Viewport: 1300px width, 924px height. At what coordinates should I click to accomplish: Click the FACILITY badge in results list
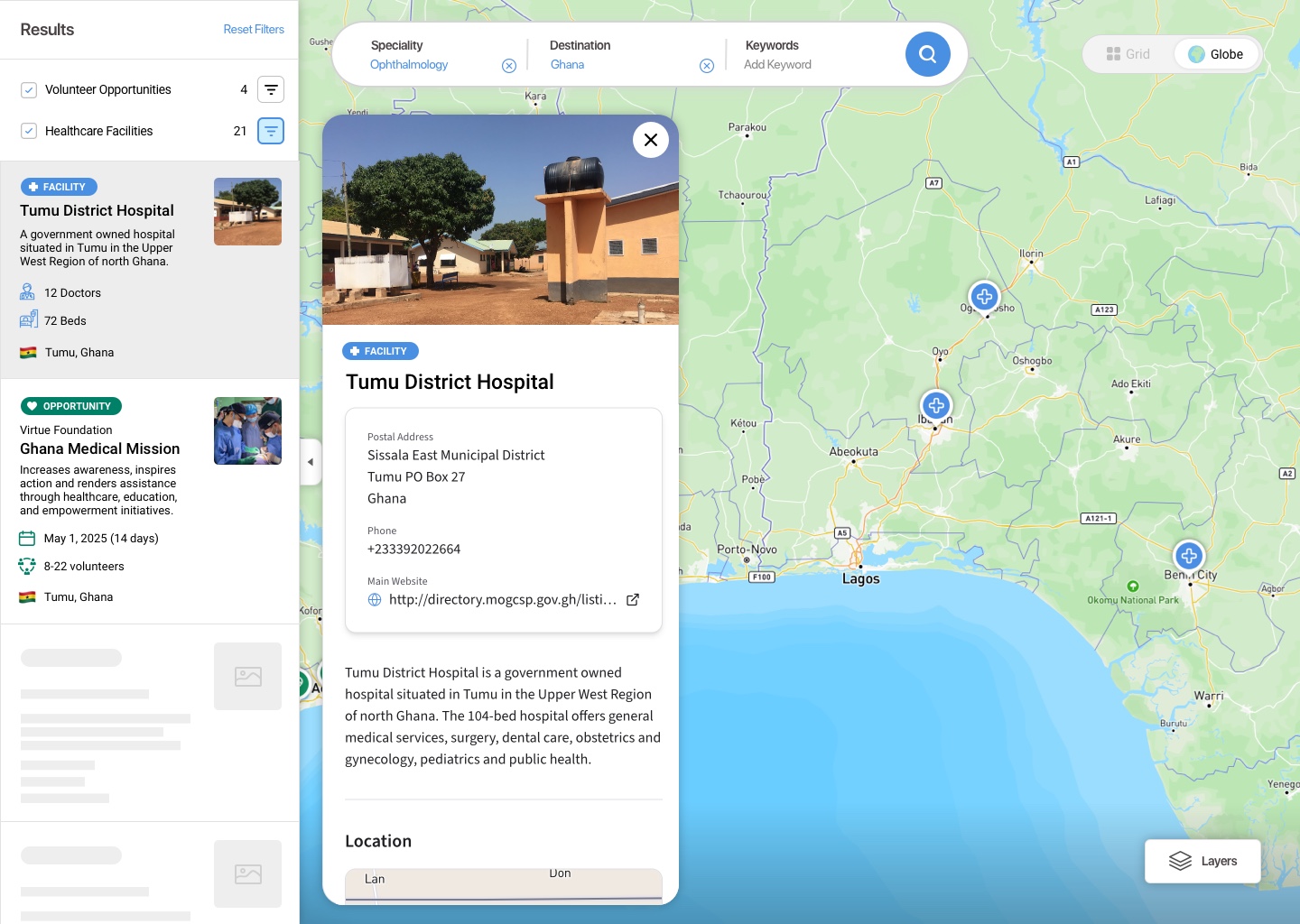coord(59,187)
